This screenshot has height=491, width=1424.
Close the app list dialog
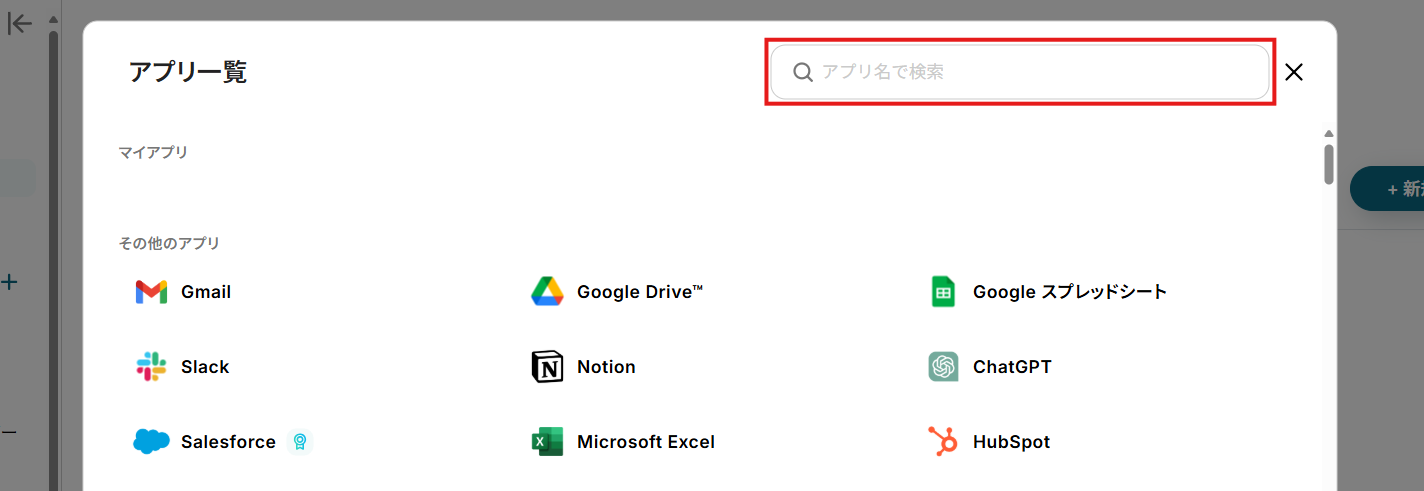click(1294, 72)
